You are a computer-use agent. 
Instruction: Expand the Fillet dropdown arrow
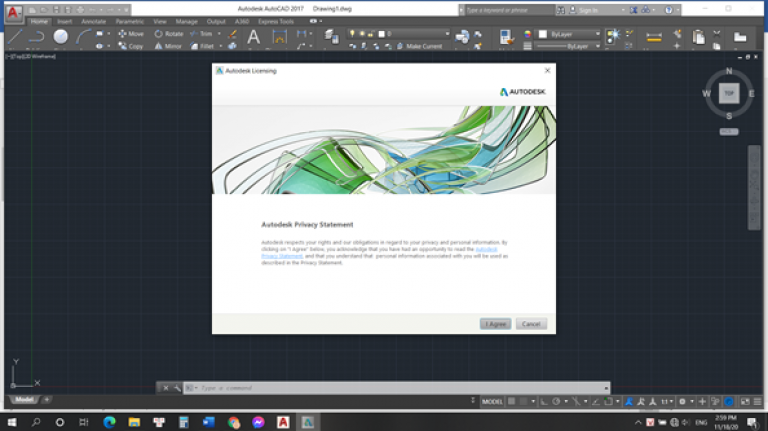coord(220,46)
